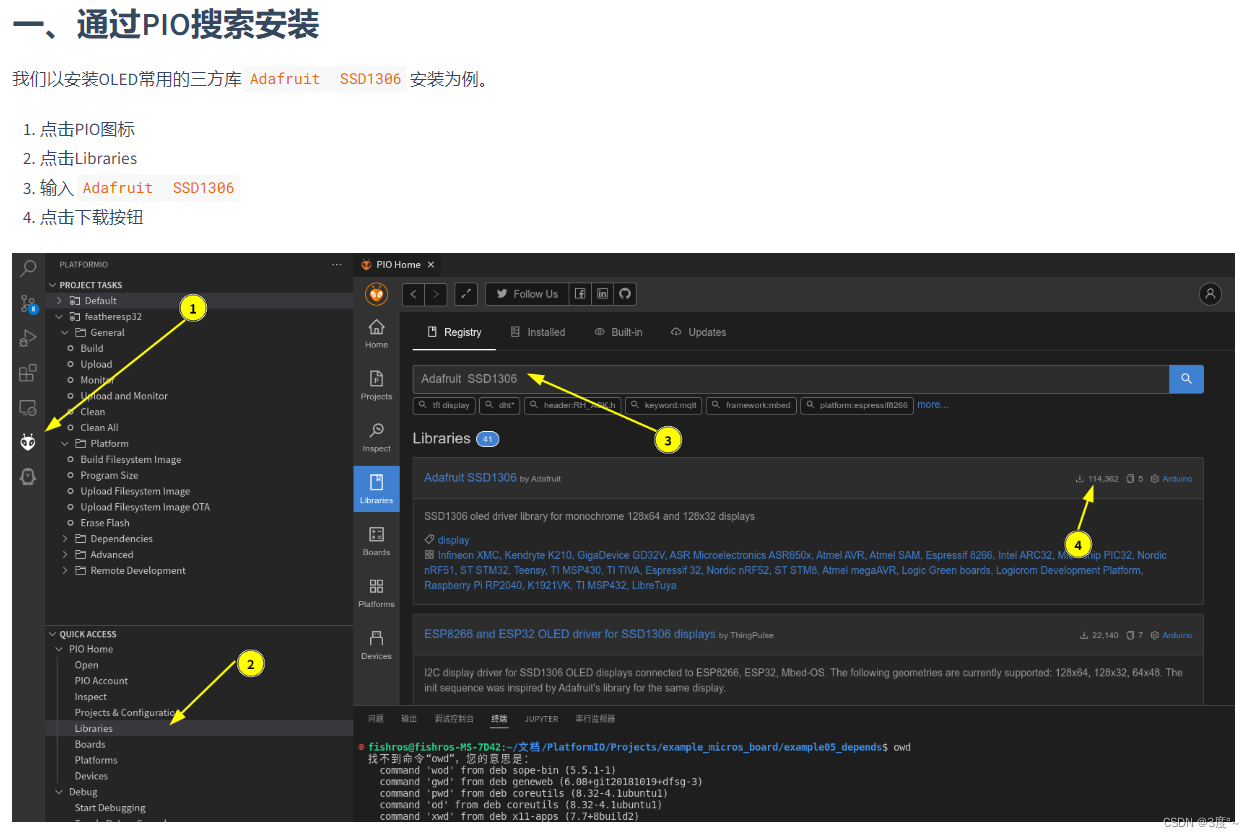Open PIO Account under Quick Access
Screen dimensions: 1254x838
point(101,681)
